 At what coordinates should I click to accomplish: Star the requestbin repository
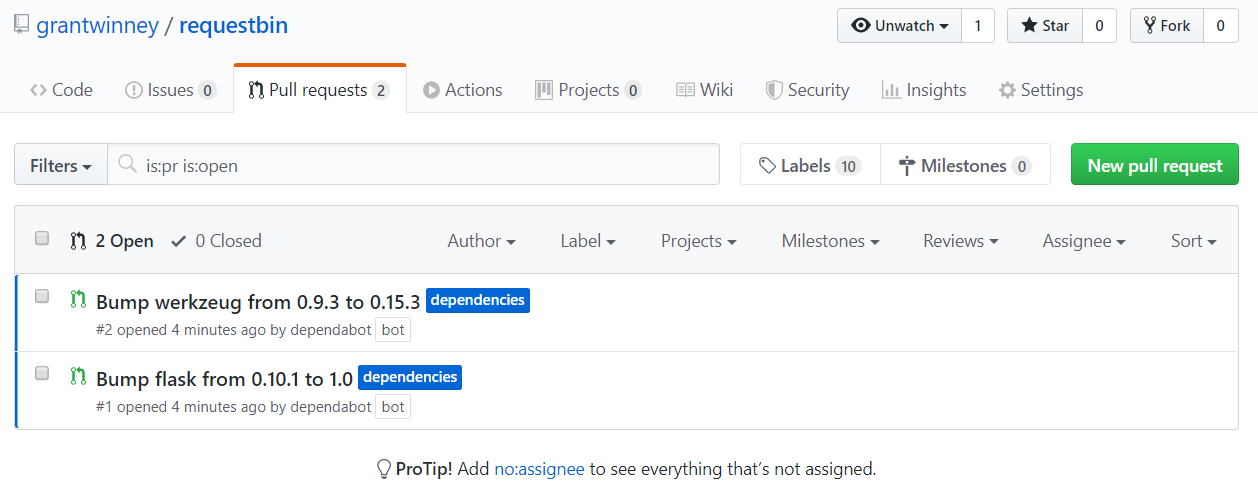pos(1045,26)
